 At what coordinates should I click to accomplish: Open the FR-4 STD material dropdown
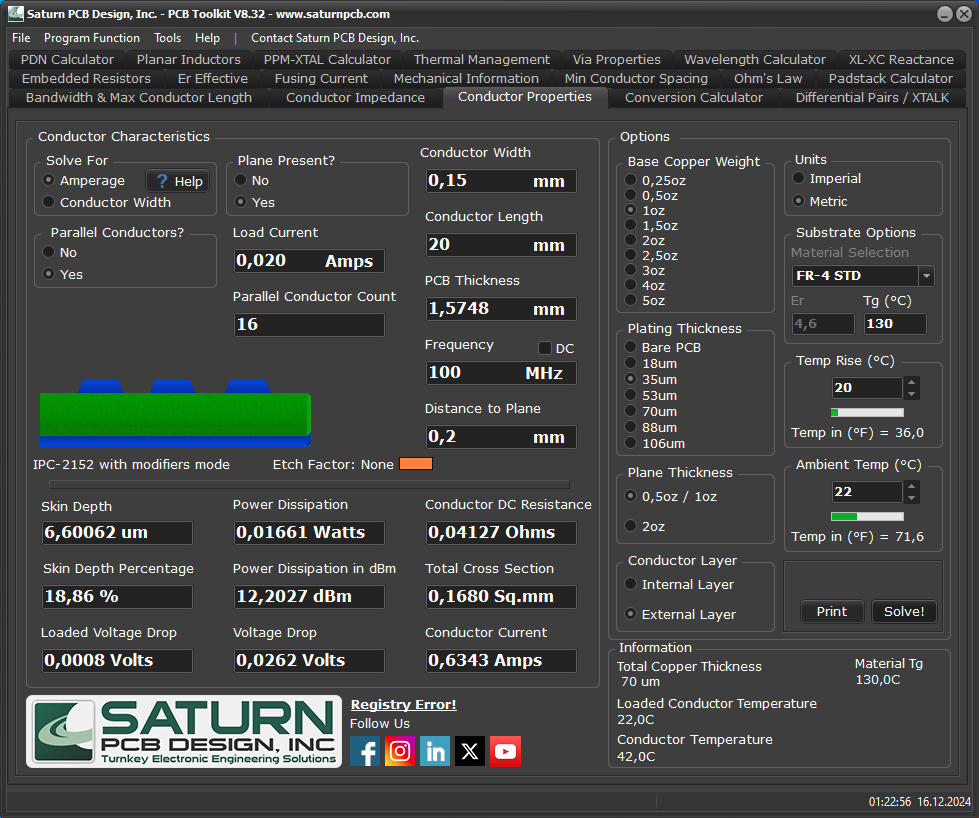point(927,275)
